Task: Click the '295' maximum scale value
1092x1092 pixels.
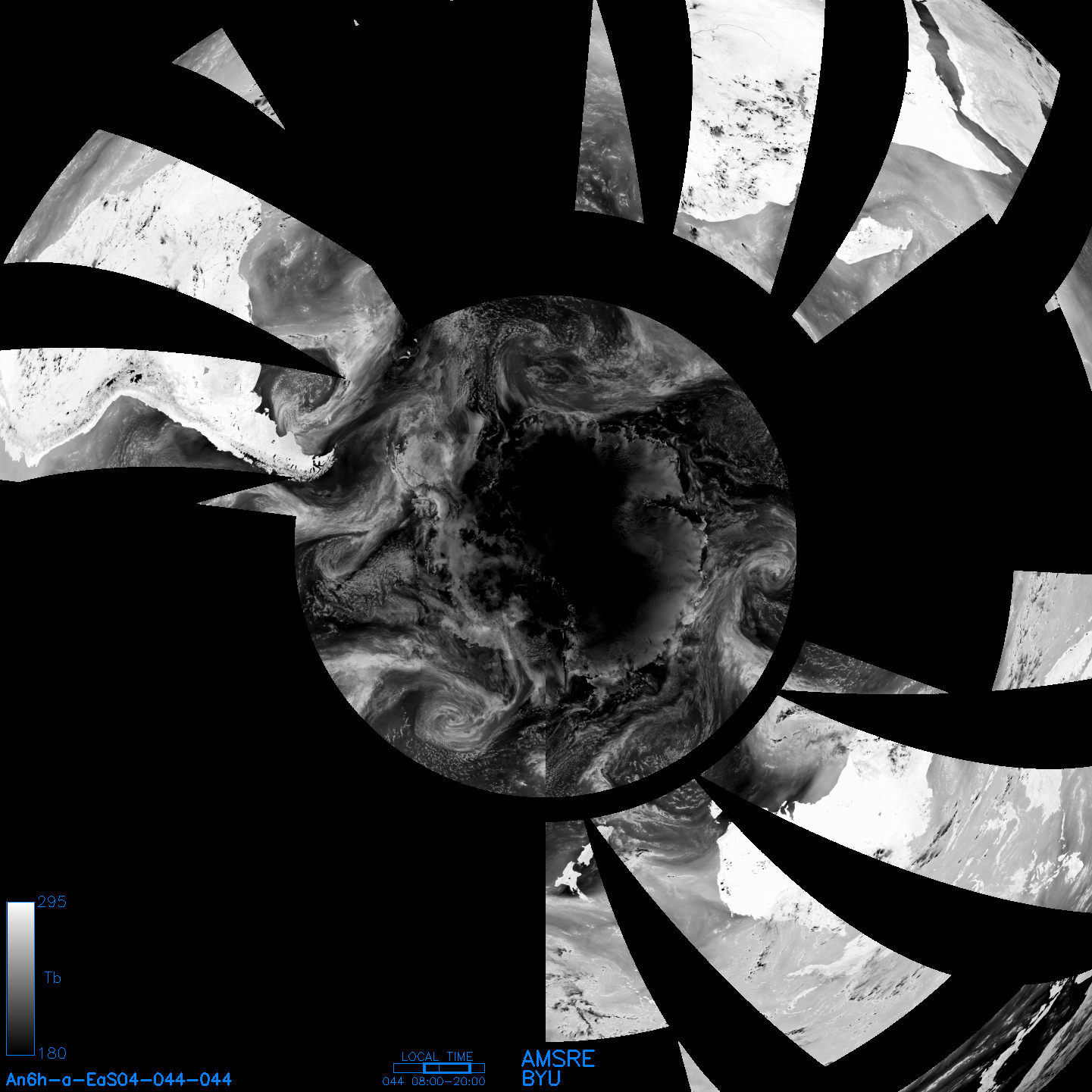Action: (x=52, y=902)
